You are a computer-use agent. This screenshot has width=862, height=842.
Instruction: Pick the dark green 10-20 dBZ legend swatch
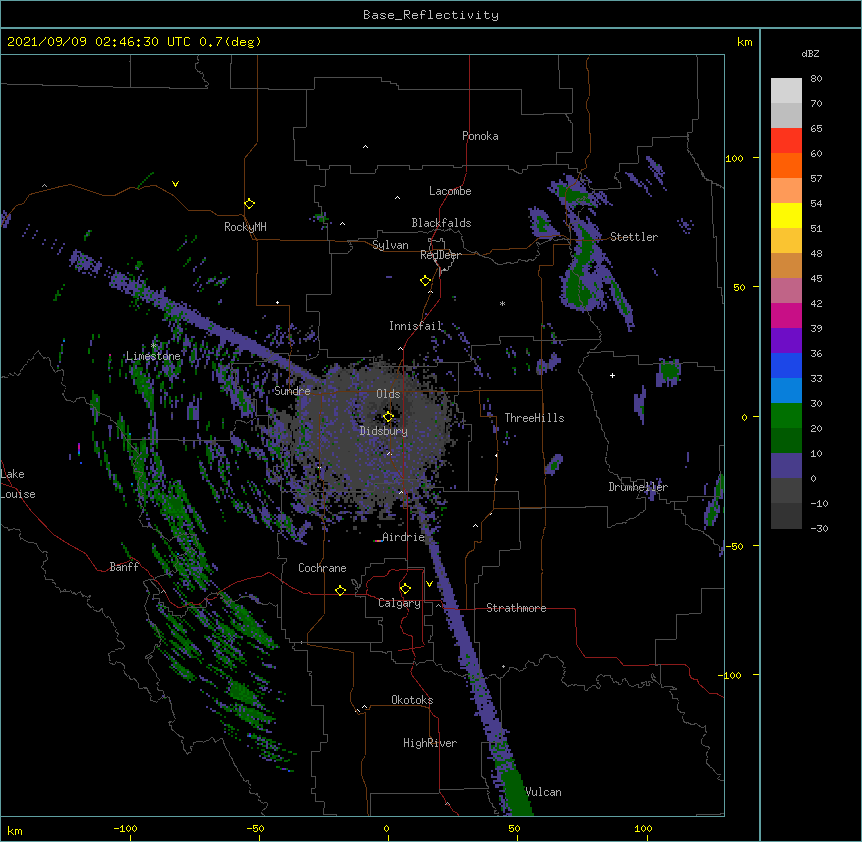(786, 441)
